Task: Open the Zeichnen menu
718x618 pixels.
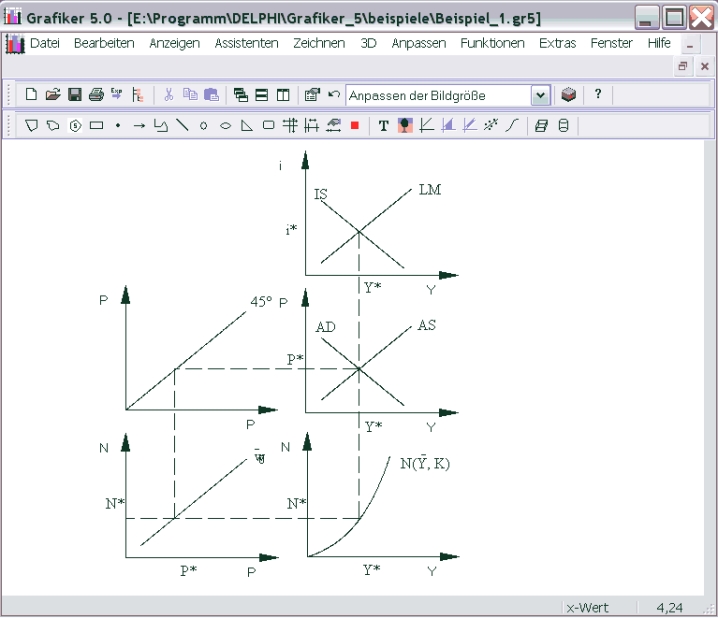Action: point(319,44)
